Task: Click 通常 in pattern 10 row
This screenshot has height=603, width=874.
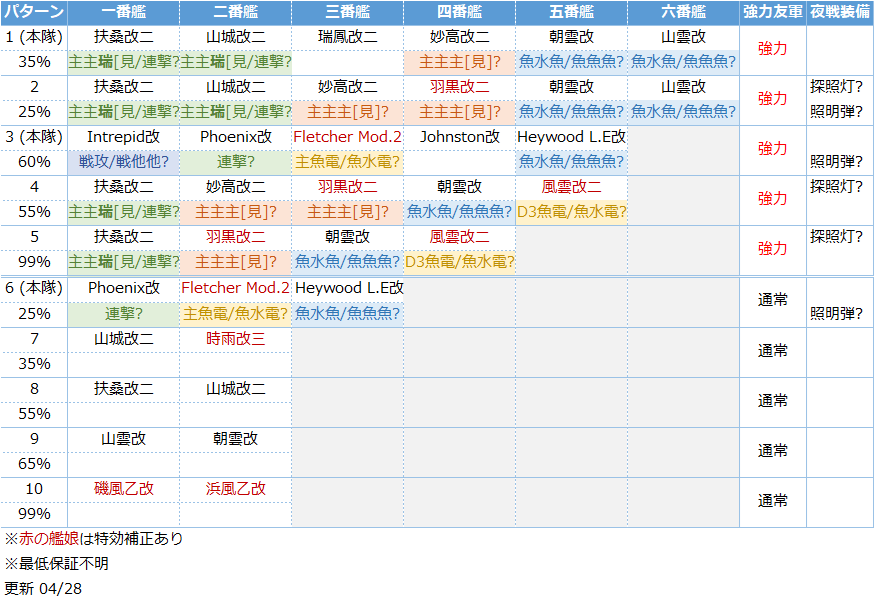Action: pos(773,501)
